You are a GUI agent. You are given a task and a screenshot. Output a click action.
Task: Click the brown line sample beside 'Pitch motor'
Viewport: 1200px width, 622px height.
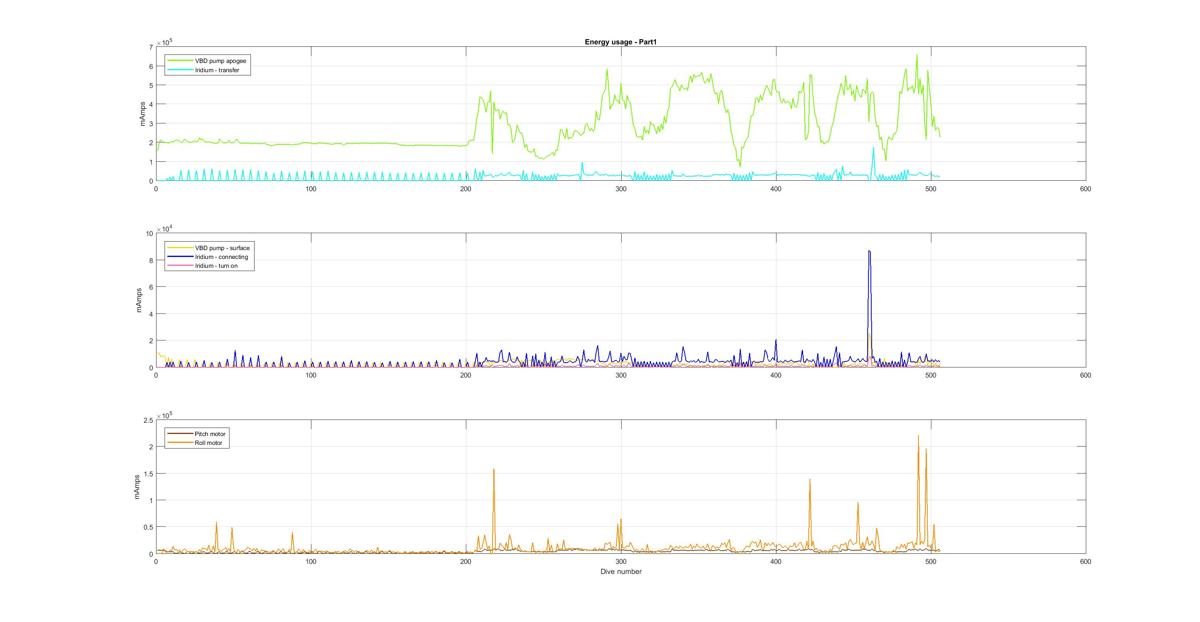click(180, 434)
